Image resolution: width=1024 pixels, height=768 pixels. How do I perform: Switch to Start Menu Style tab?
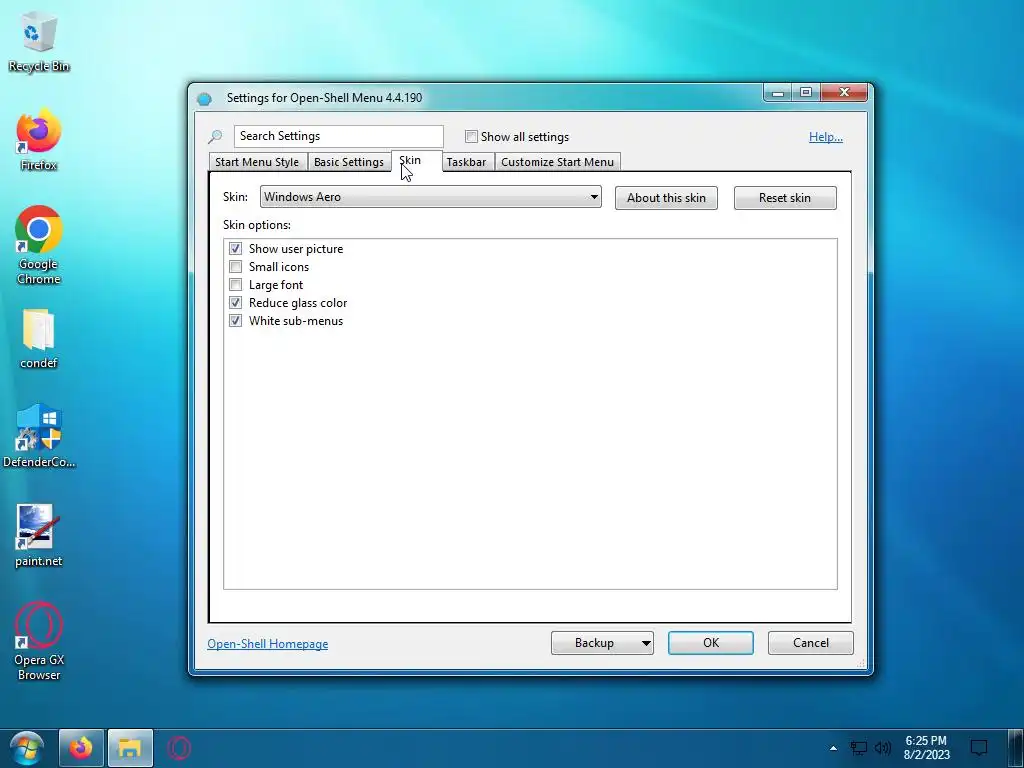tap(257, 162)
